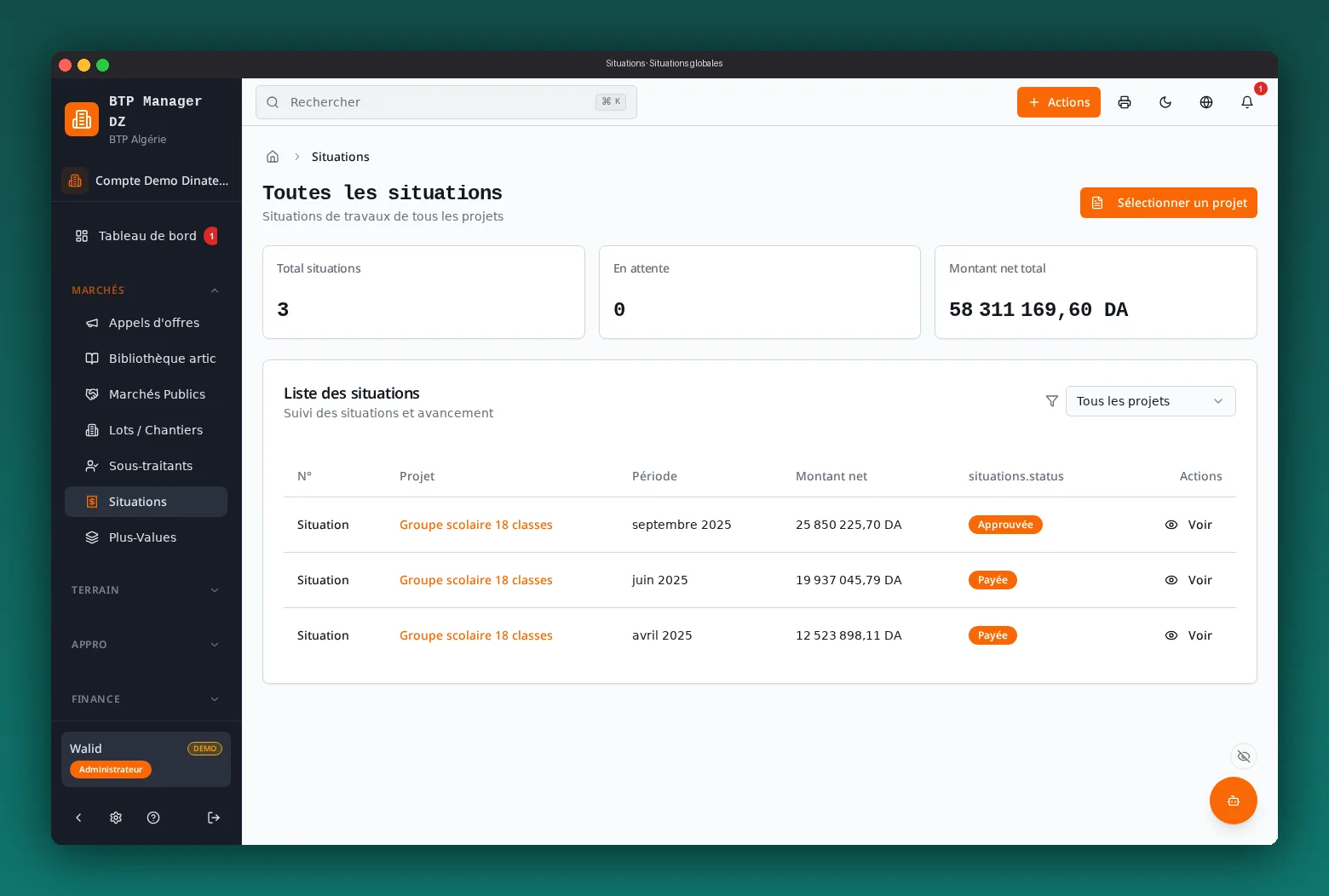Click the Total situations card
This screenshot has height=896, width=1329.
(423, 292)
